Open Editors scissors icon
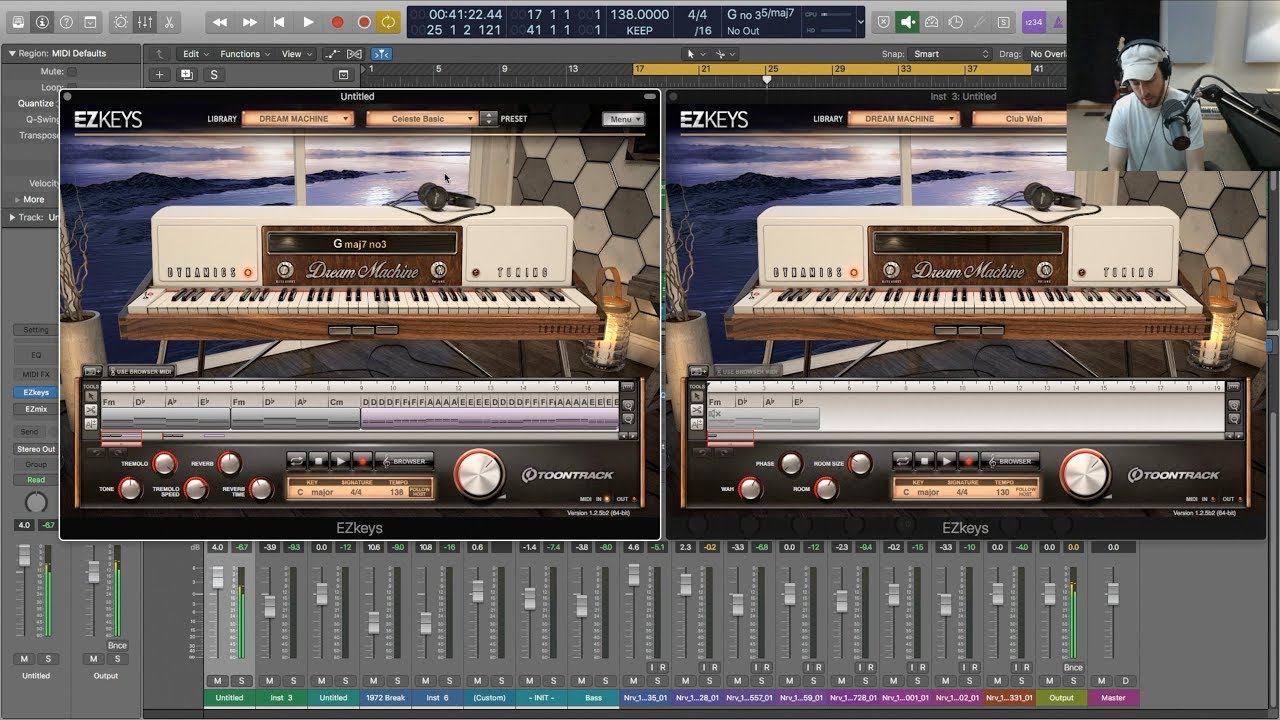The image size is (1280, 720). (168, 21)
